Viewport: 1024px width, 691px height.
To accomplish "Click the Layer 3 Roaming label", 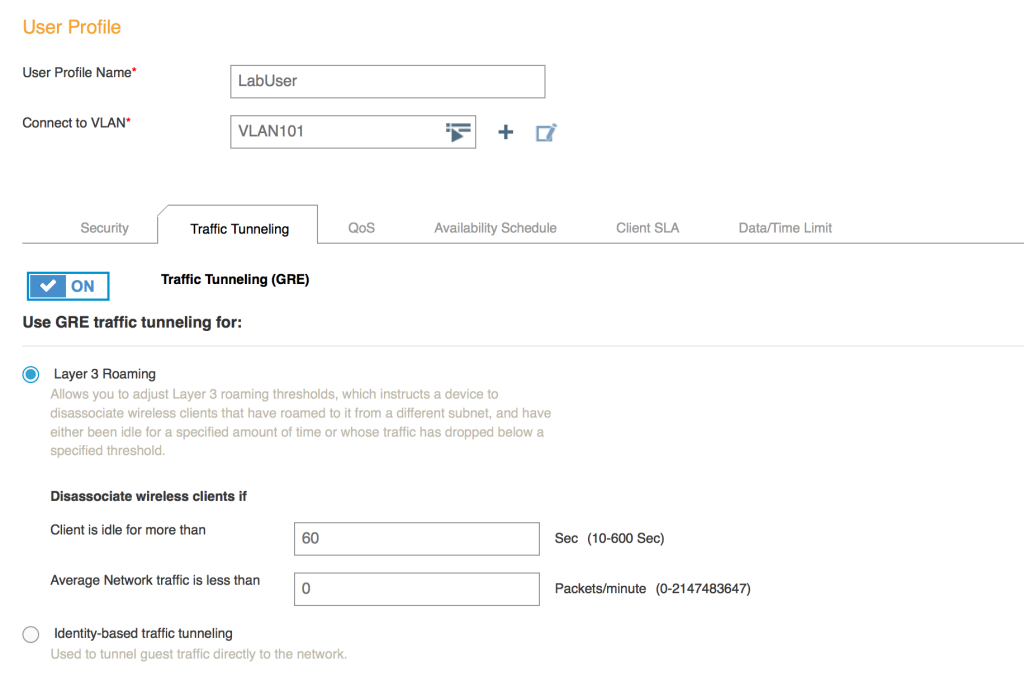I will click(x=104, y=374).
